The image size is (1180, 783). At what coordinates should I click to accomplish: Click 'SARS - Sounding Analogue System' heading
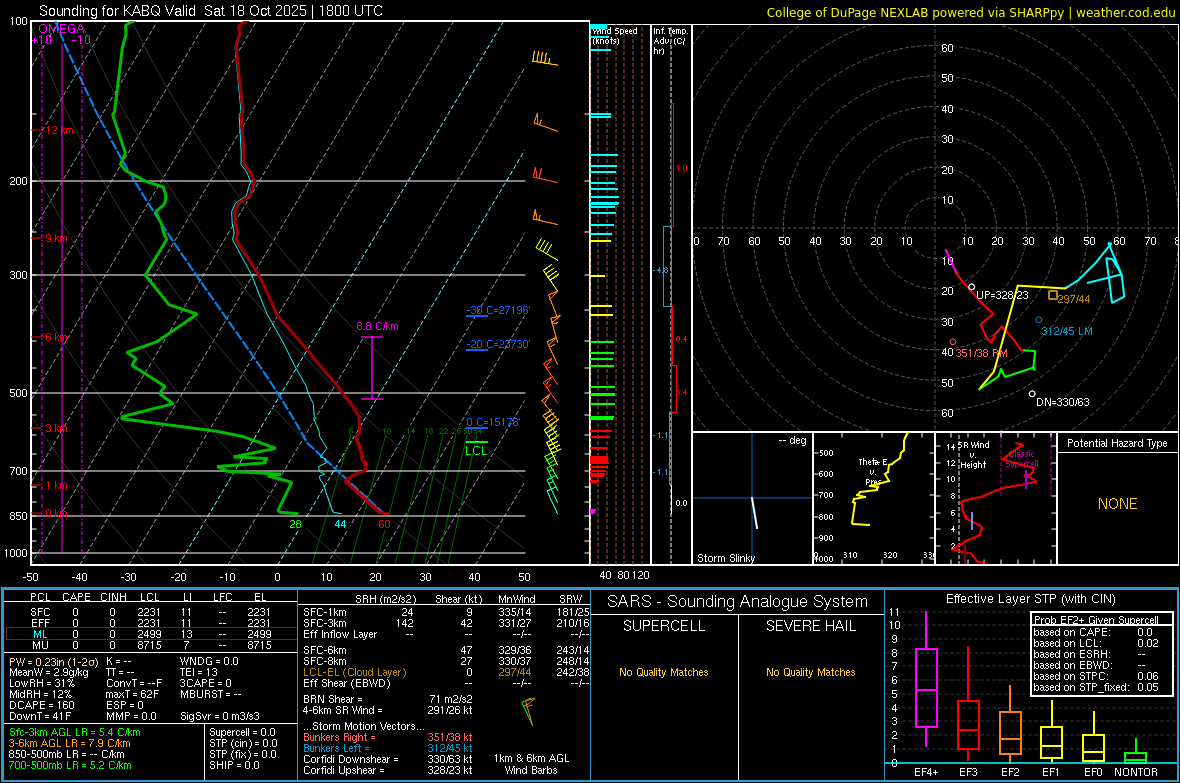pyautogui.click(x=738, y=602)
